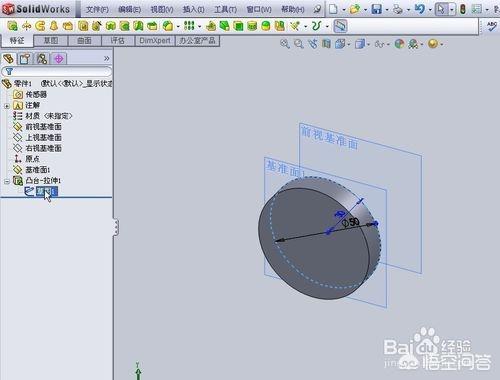Viewport: 500px width, 380px height.
Task: Click the rebuild traffic light icon
Action: 463,9
